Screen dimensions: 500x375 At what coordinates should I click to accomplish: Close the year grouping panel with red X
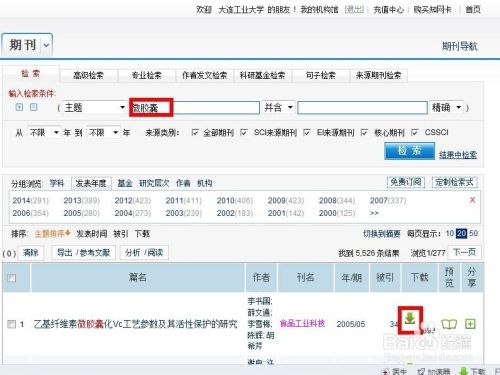[472, 200]
